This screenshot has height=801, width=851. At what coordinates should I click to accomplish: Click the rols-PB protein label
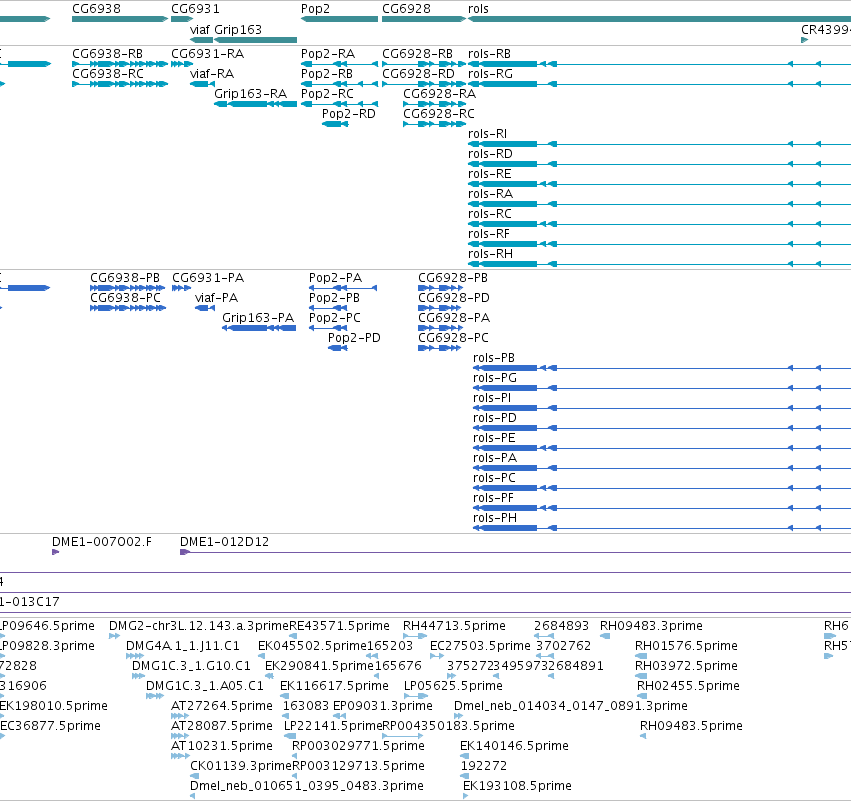(494, 358)
